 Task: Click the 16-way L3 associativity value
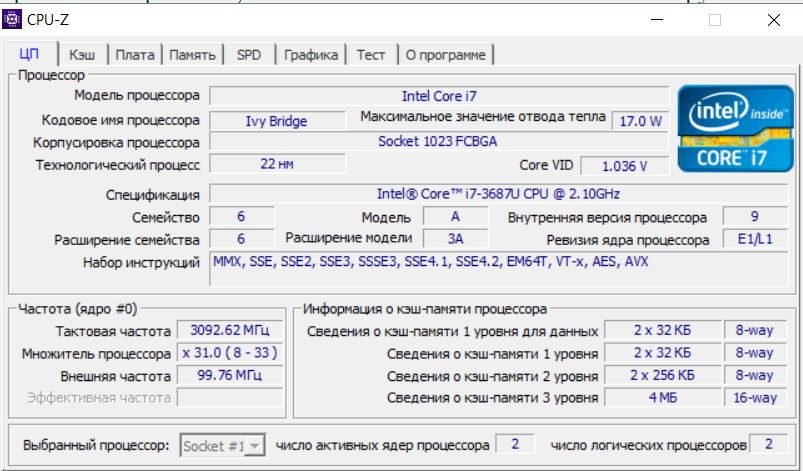click(x=755, y=397)
